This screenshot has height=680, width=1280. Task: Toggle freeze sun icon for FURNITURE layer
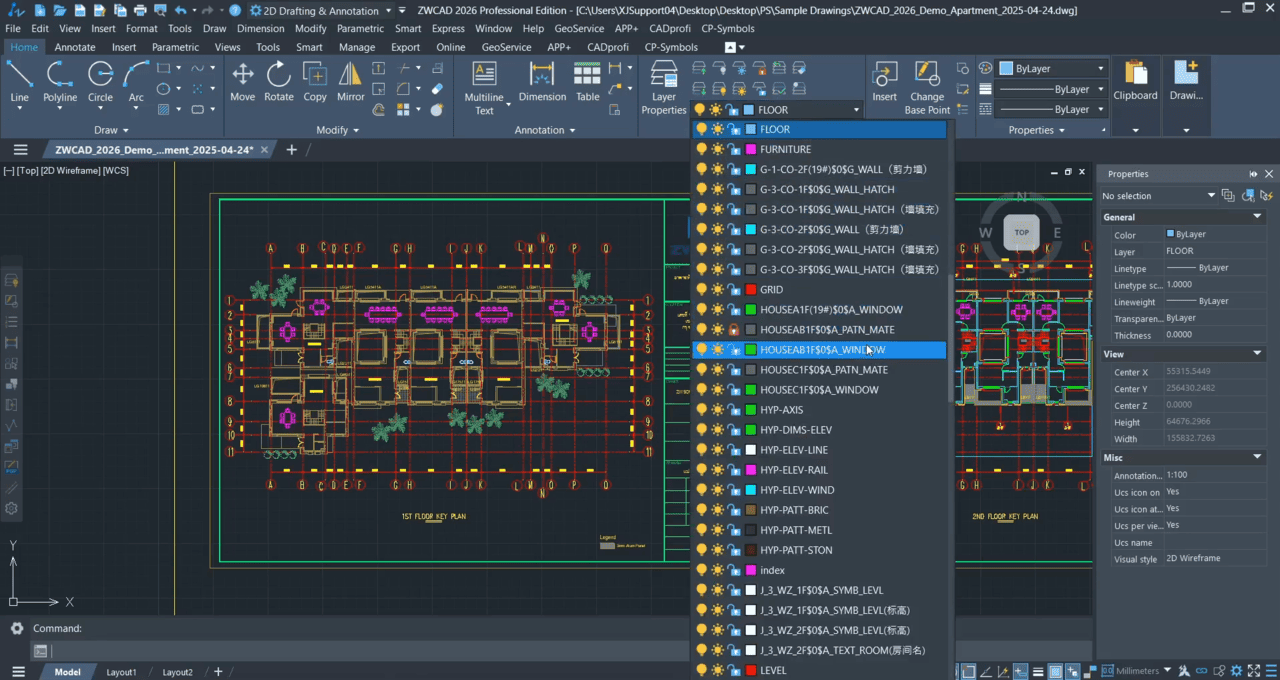pyautogui.click(x=717, y=150)
